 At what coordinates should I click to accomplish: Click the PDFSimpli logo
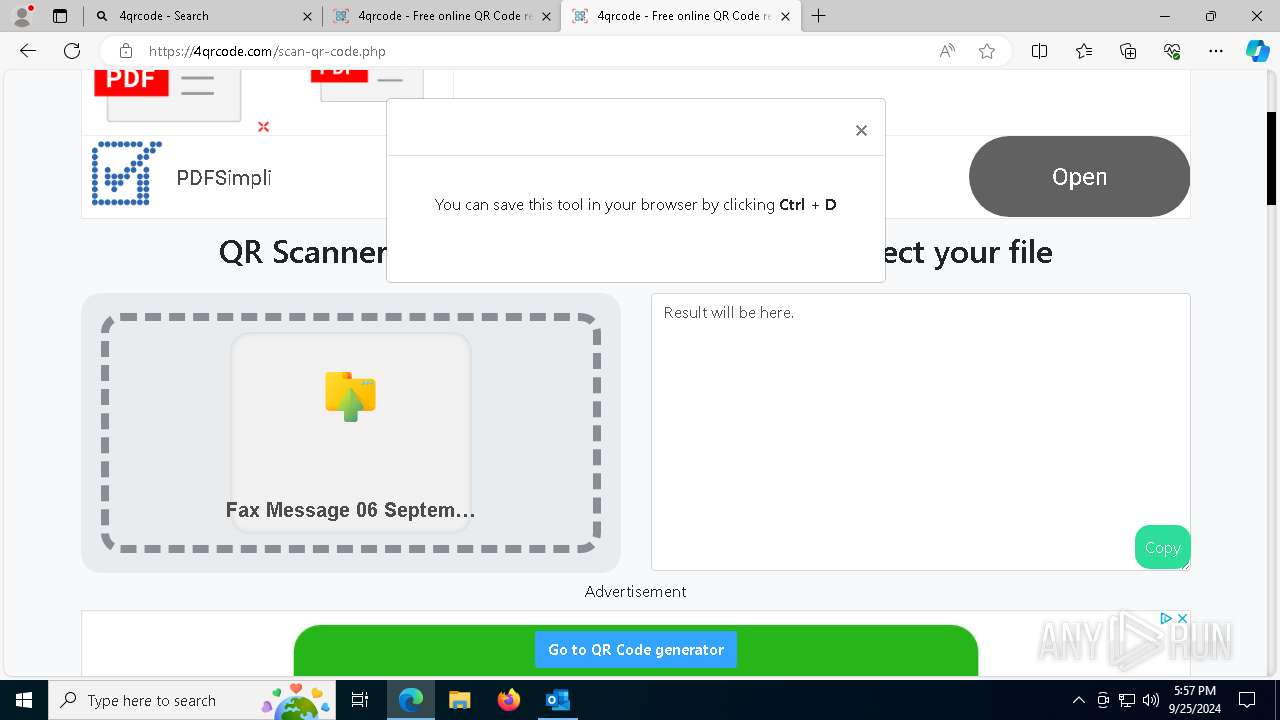click(x=127, y=173)
